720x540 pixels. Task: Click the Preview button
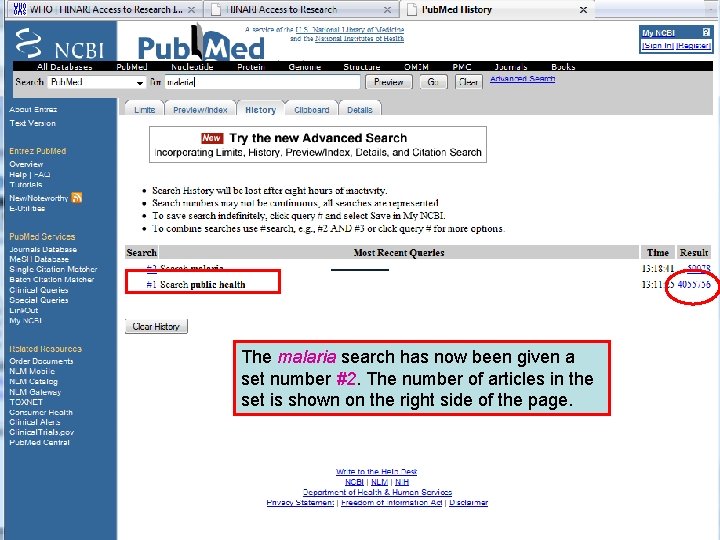pyautogui.click(x=388, y=82)
